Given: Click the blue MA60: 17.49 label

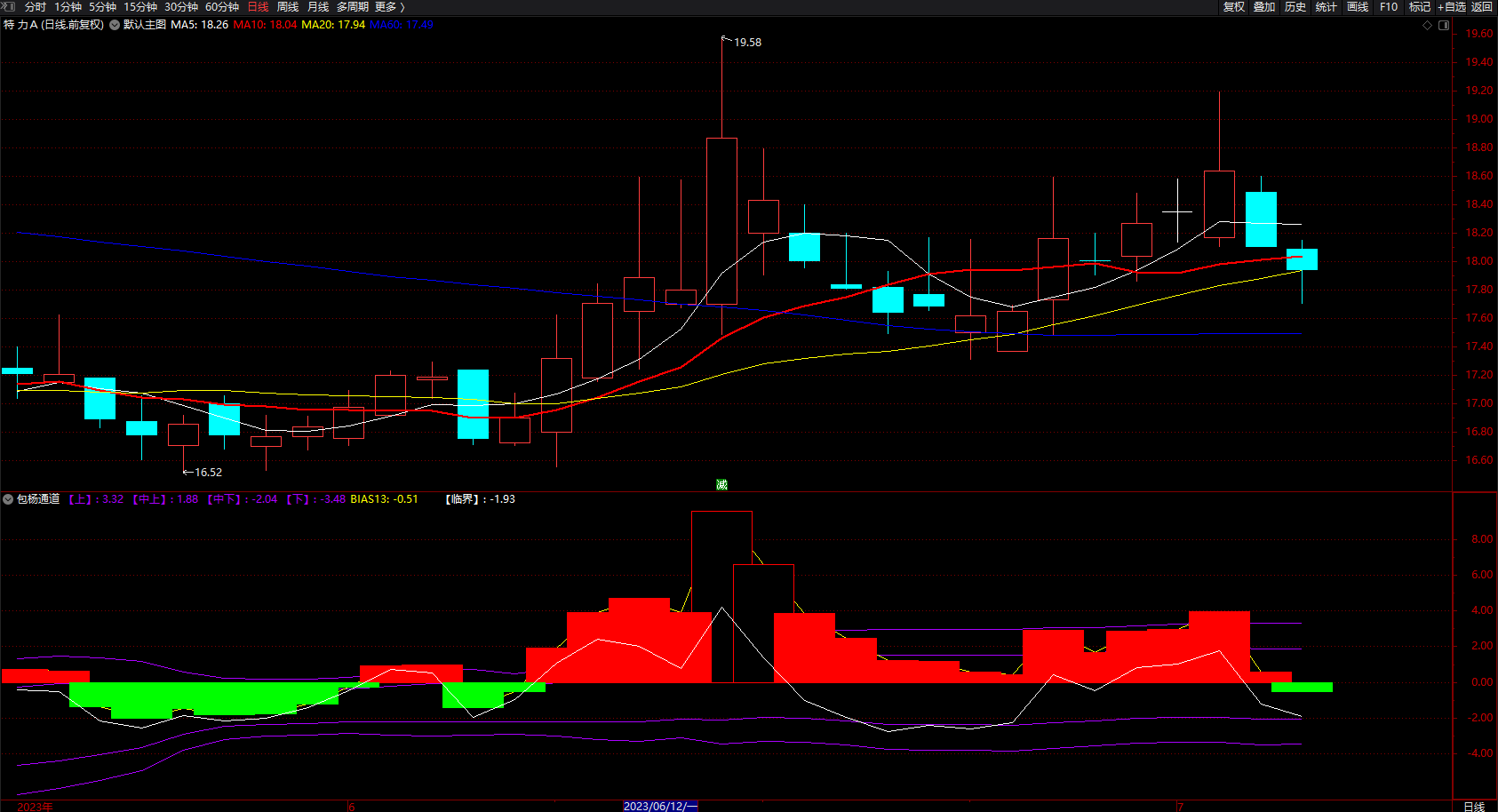Looking at the screenshot, I should (402, 25).
